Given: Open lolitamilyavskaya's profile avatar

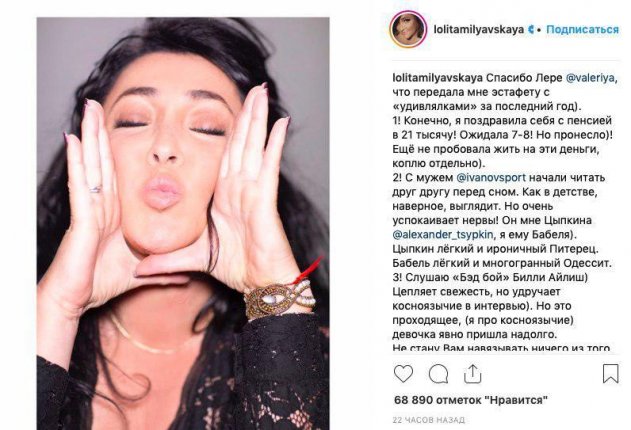Looking at the screenshot, I should [408, 30].
